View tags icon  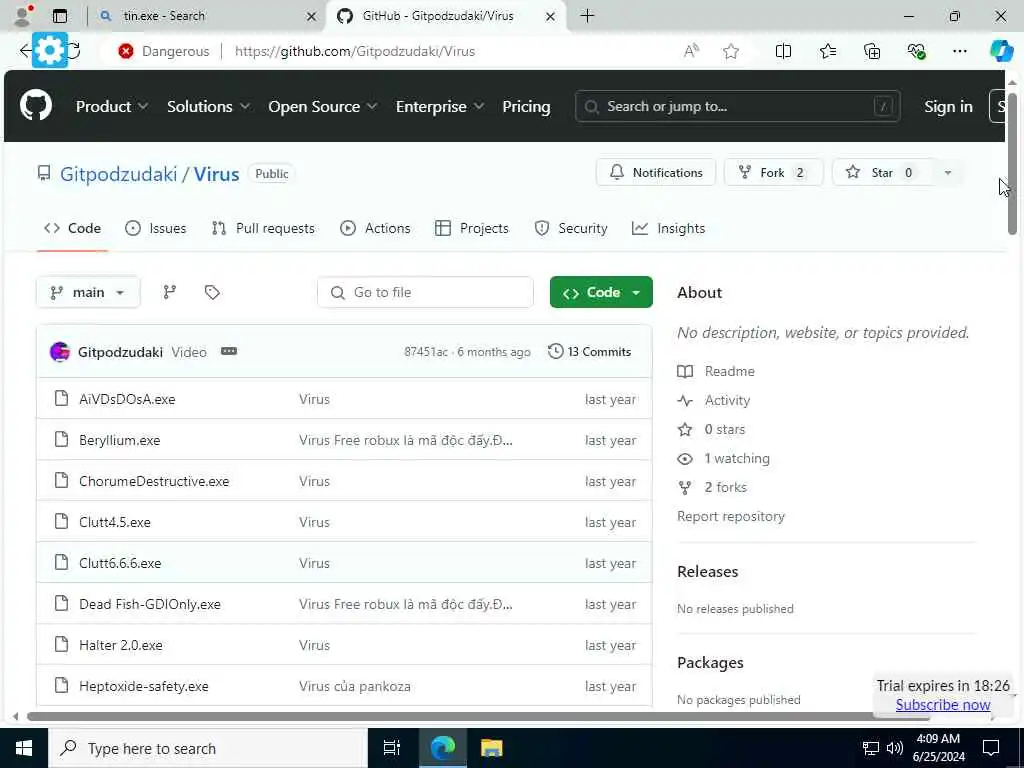(x=212, y=292)
